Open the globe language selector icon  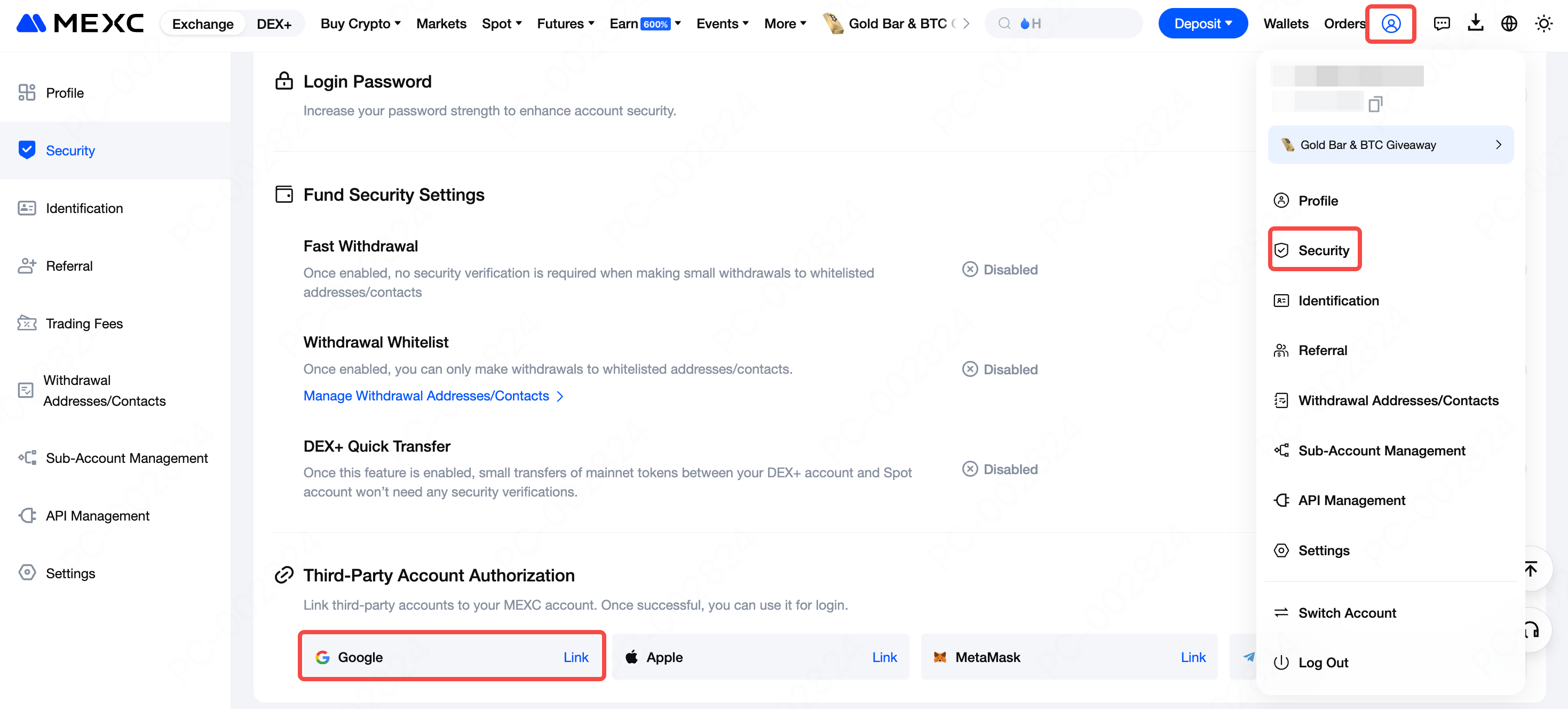tap(1509, 23)
